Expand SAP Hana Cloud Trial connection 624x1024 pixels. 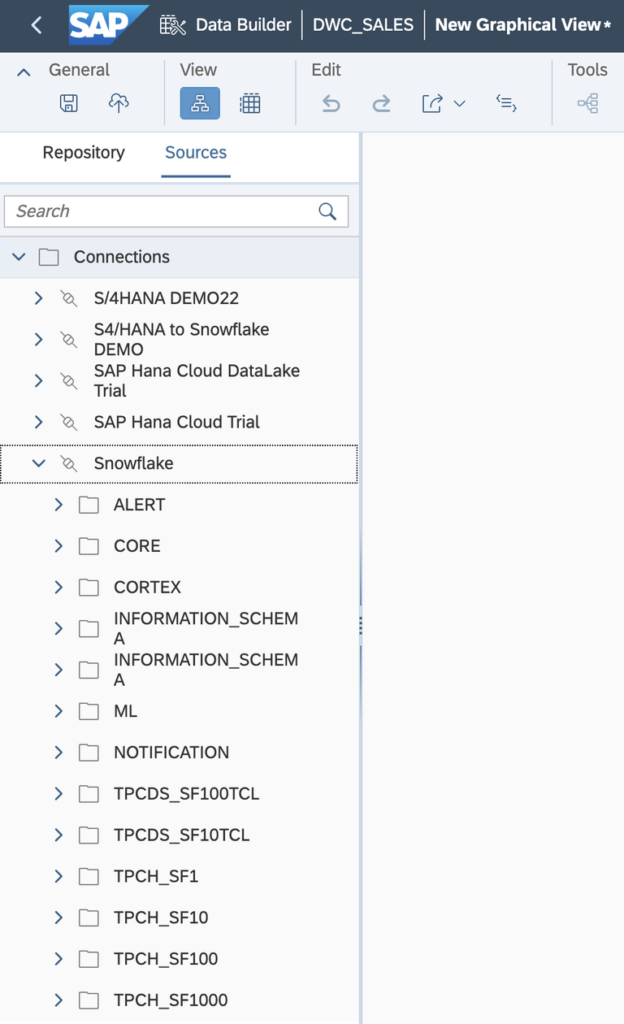coord(39,422)
